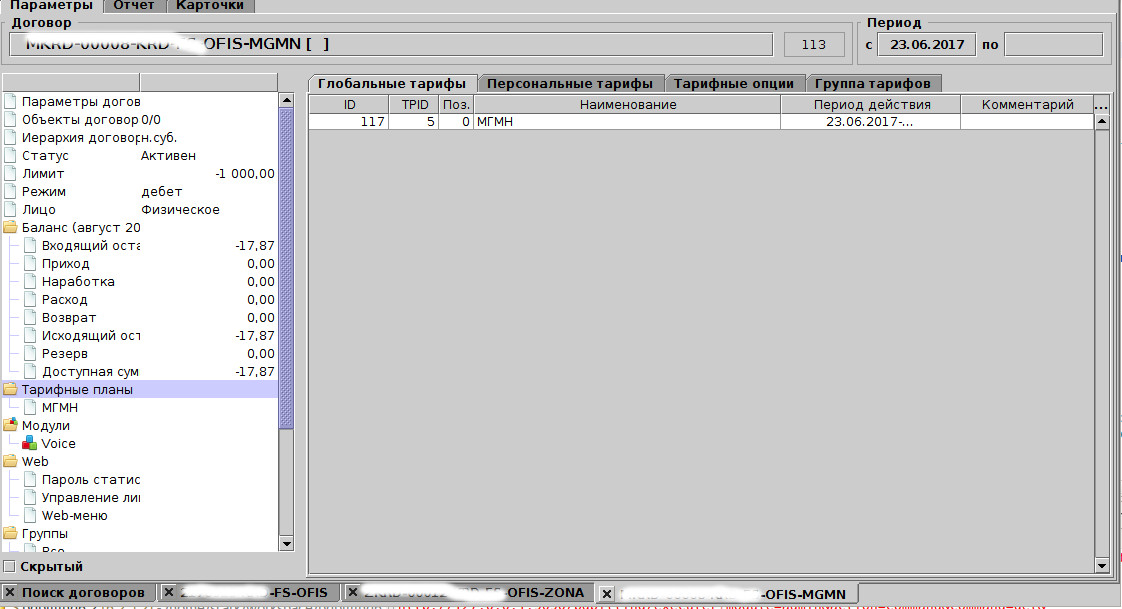Sort table by Наименование column header
This screenshot has height=609, width=1122.
click(x=626, y=104)
